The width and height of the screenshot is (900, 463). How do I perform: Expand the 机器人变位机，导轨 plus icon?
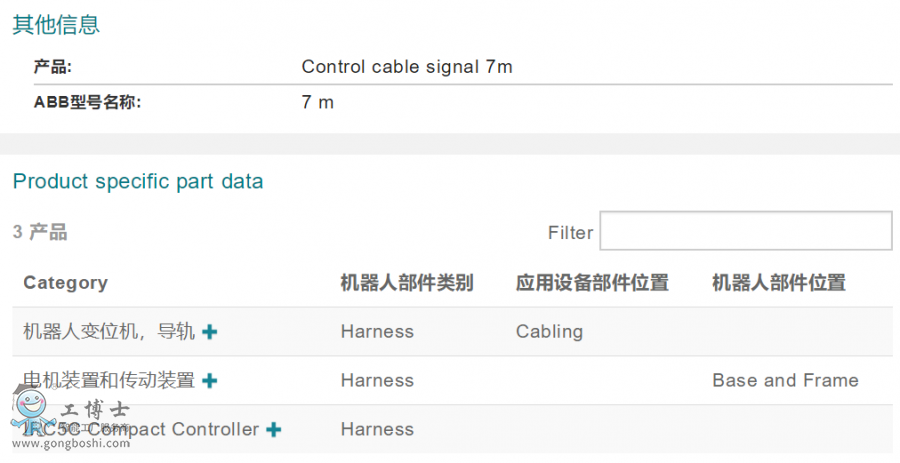(x=210, y=332)
